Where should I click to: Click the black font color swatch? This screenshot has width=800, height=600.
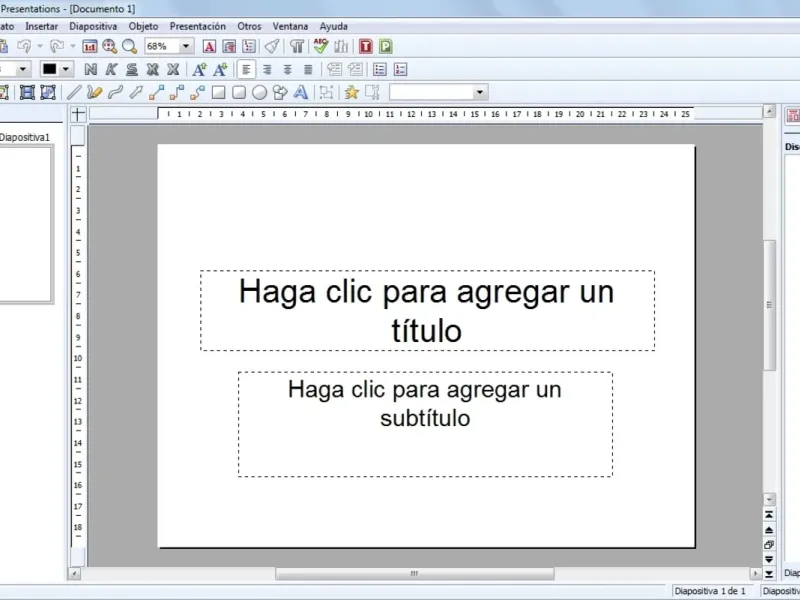(x=49, y=69)
